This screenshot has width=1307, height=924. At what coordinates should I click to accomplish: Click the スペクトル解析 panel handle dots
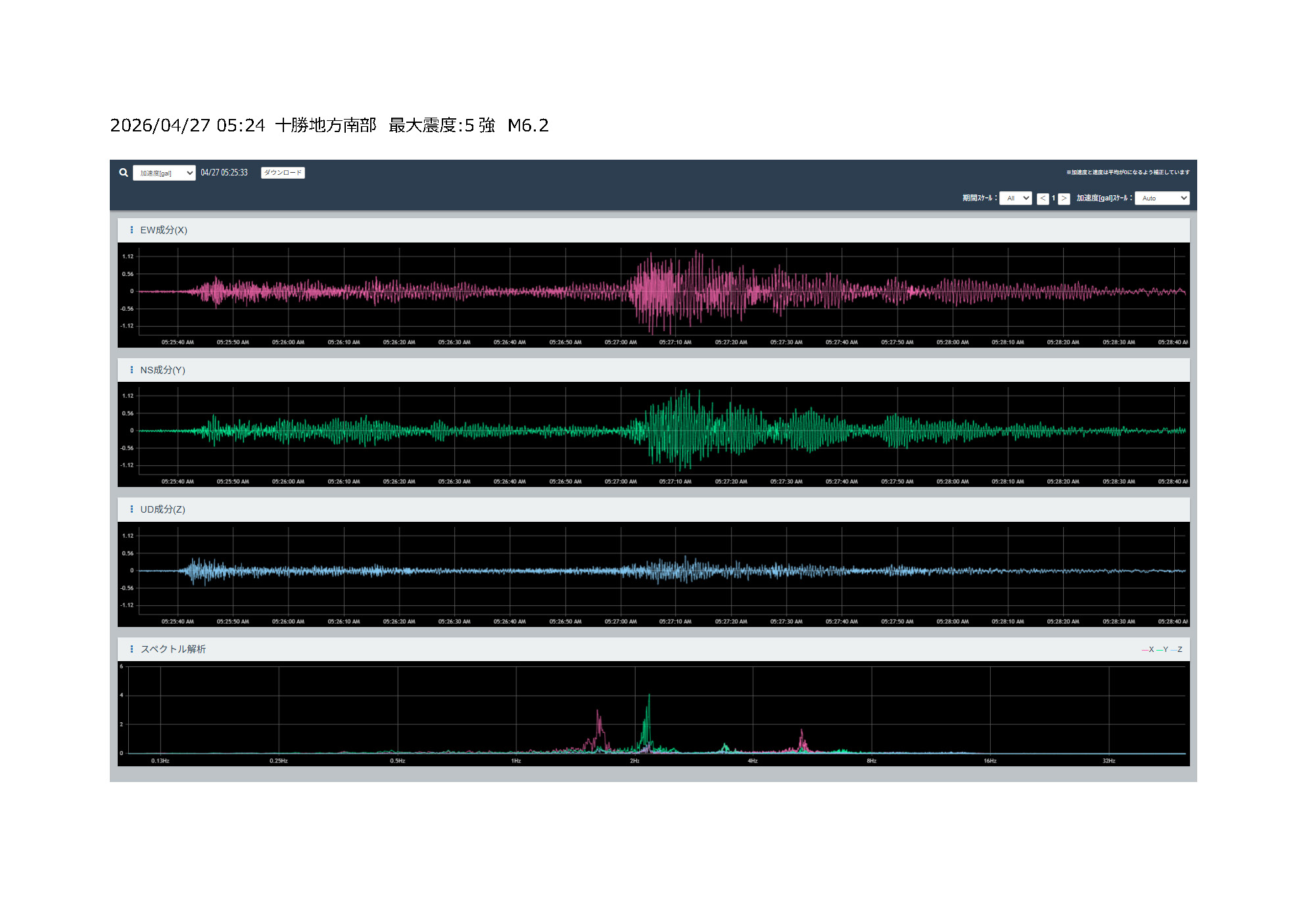(131, 649)
